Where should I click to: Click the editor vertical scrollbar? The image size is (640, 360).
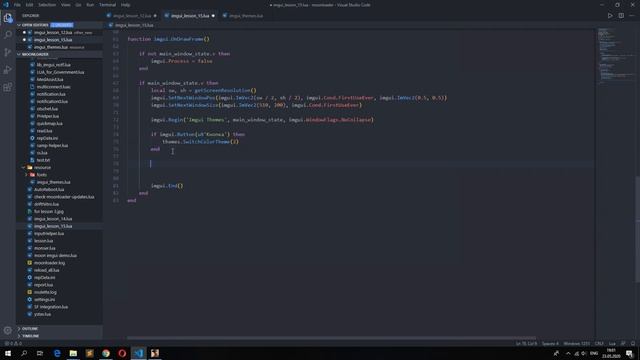coord(637,229)
